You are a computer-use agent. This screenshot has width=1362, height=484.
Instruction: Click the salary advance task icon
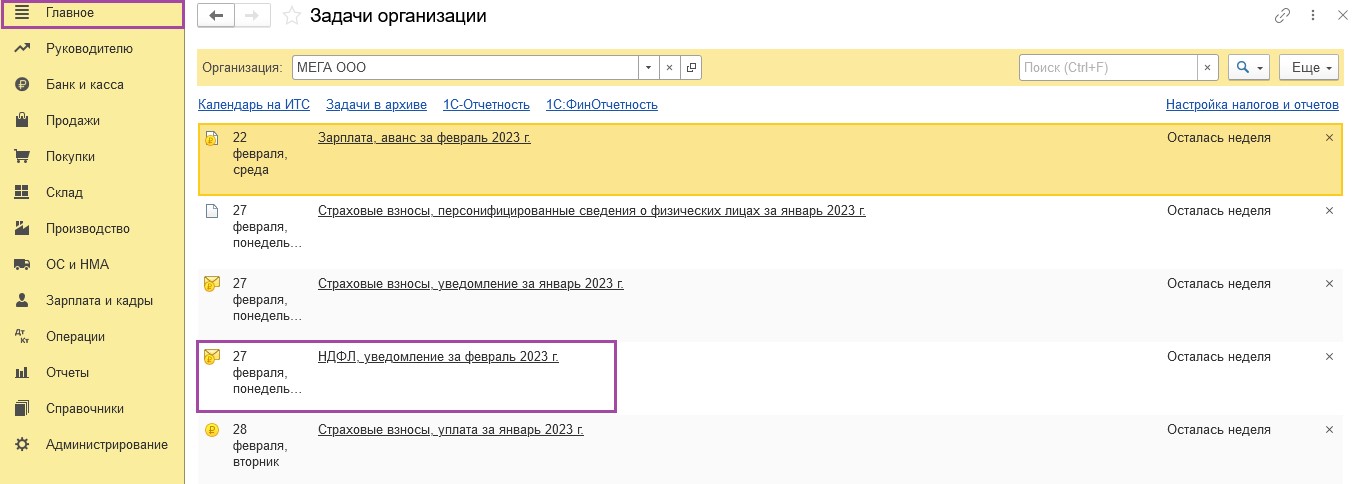[211, 138]
